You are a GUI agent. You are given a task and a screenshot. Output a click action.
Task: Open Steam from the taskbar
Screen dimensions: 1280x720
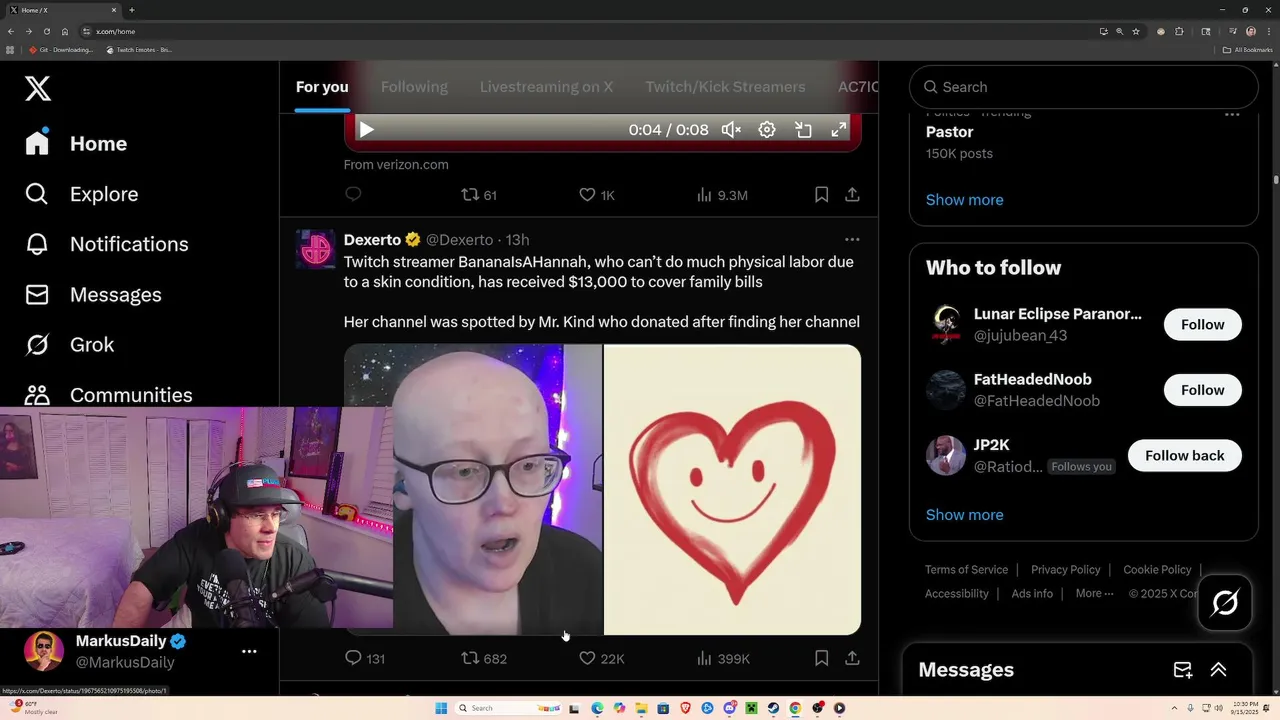(x=773, y=708)
